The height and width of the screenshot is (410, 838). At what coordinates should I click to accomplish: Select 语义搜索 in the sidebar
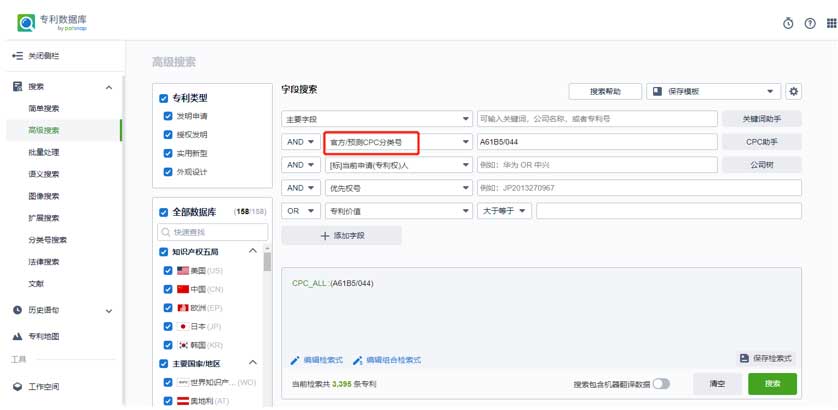tap(44, 174)
